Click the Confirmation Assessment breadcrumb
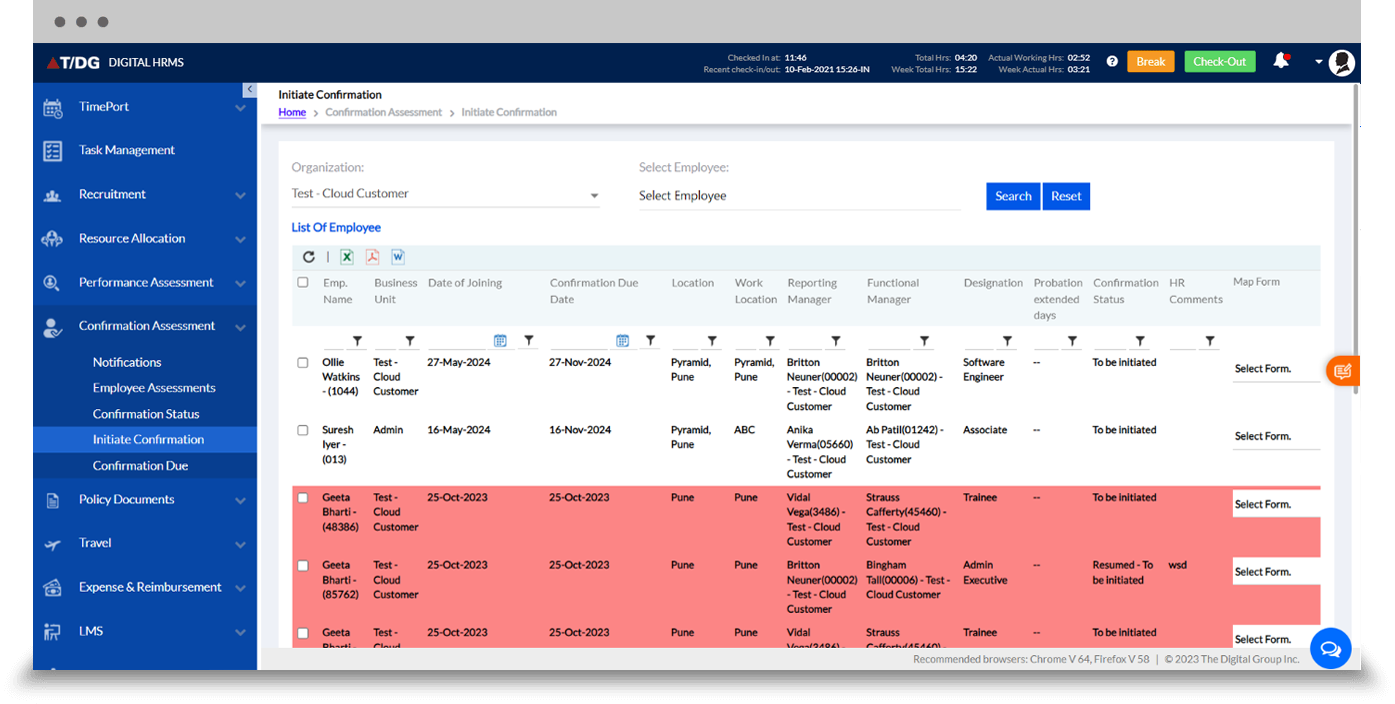The width and height of the screenshot is (1395, 704). (383, 112)
